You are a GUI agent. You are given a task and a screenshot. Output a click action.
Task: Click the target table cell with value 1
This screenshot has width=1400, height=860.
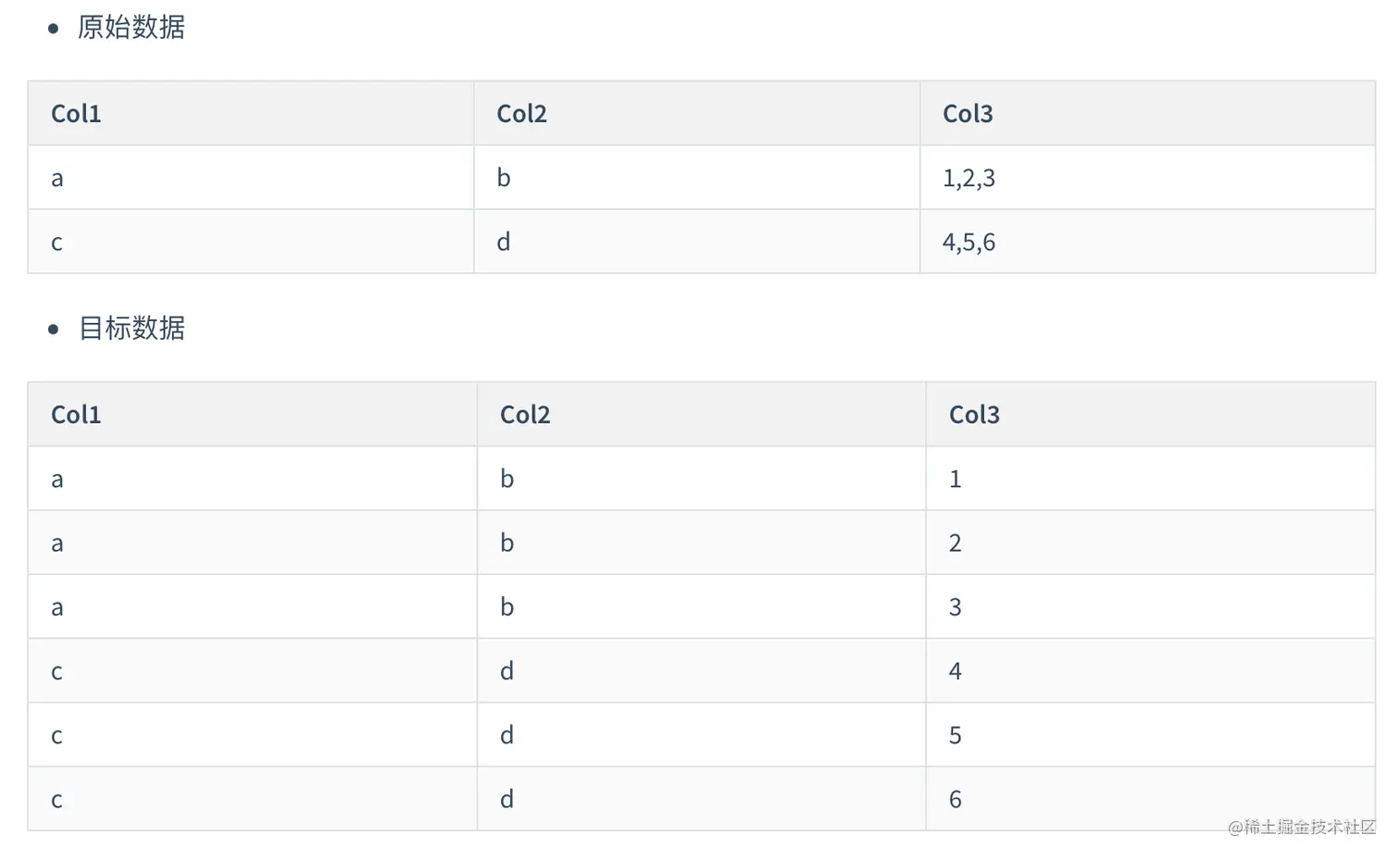point(1151,479)
